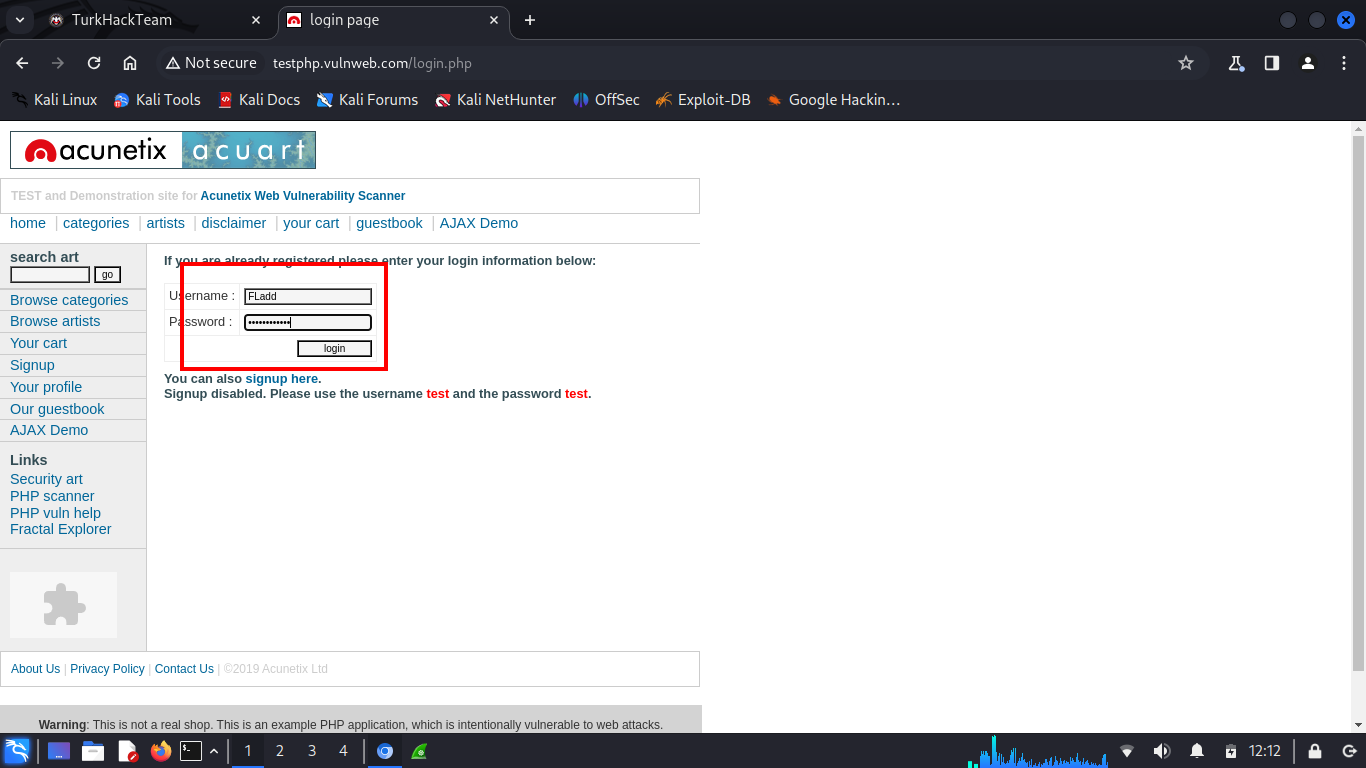This screenshot has width=1366, height=768.
Task: Open the browser profile icon
Action: [1308, 63]
